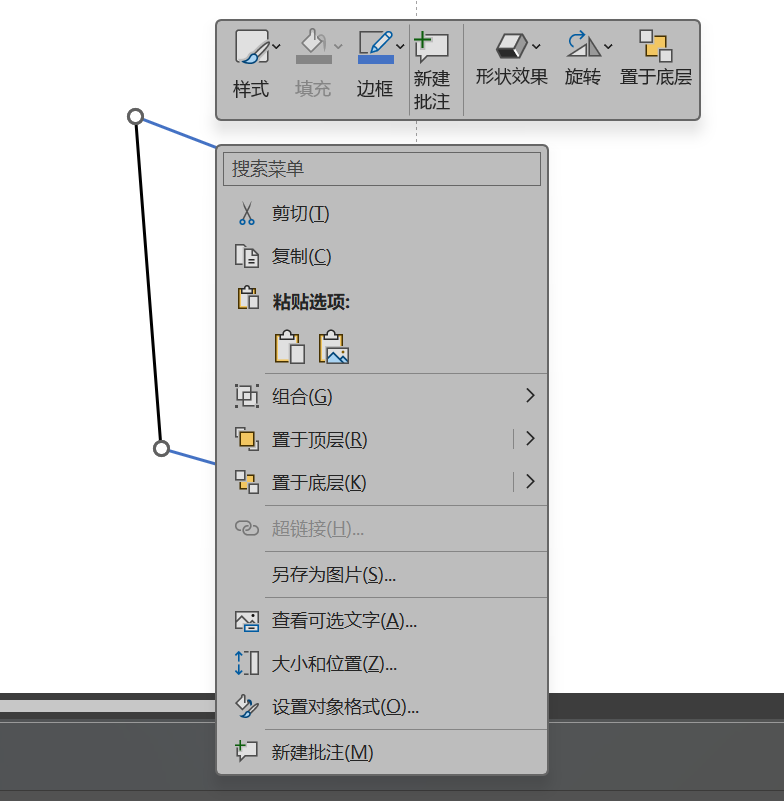
Task: Click the copy pages icon
Action: pyautogui.click(x=247, y=256)
